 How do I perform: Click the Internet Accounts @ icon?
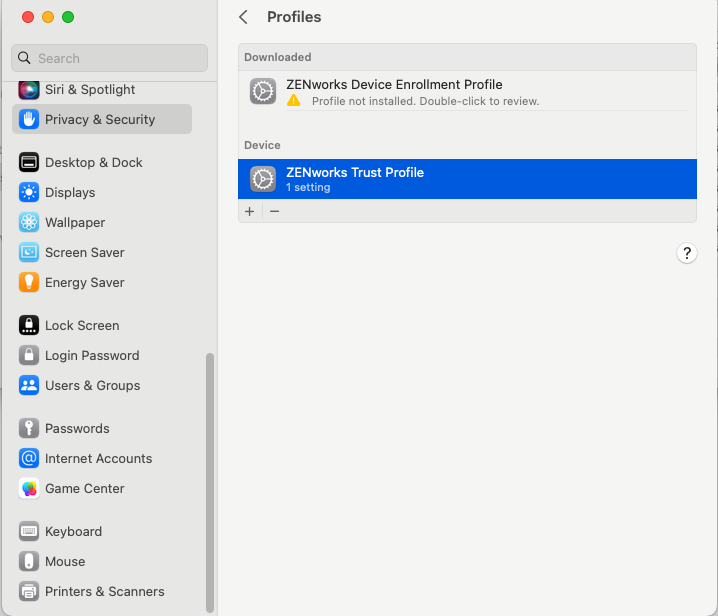point(29,458)
